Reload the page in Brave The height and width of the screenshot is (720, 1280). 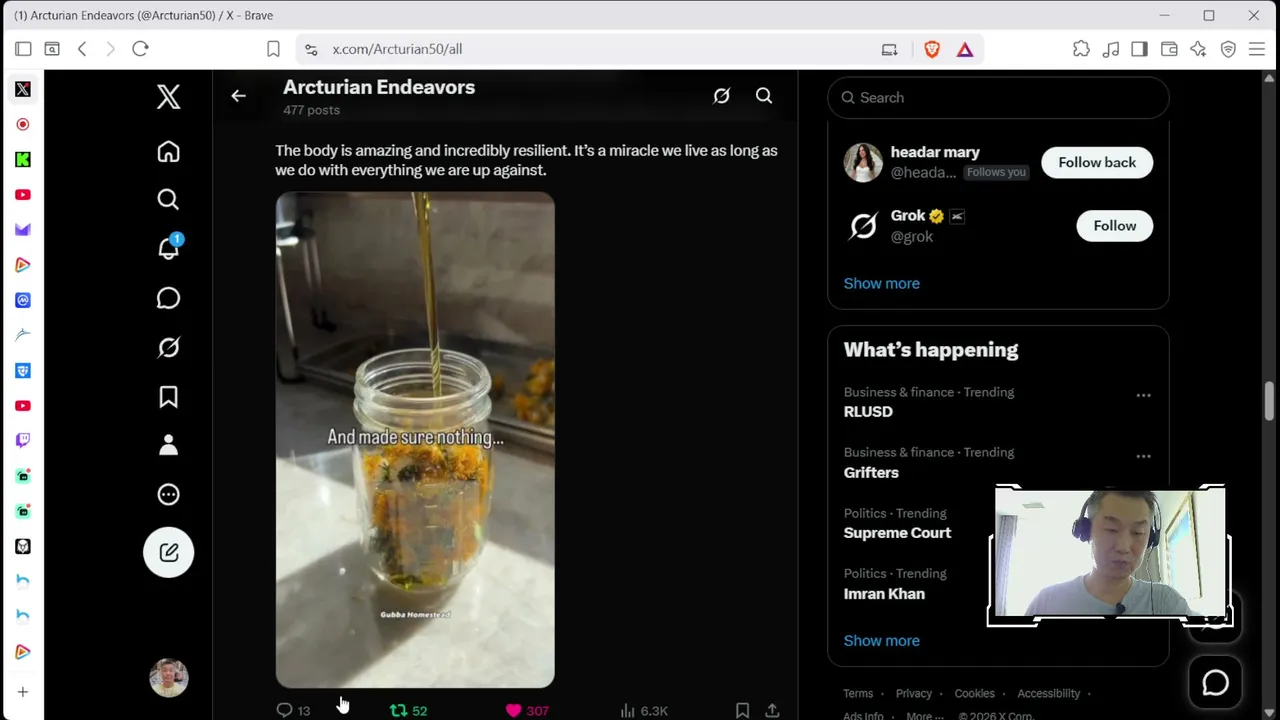tap(140, 49)
